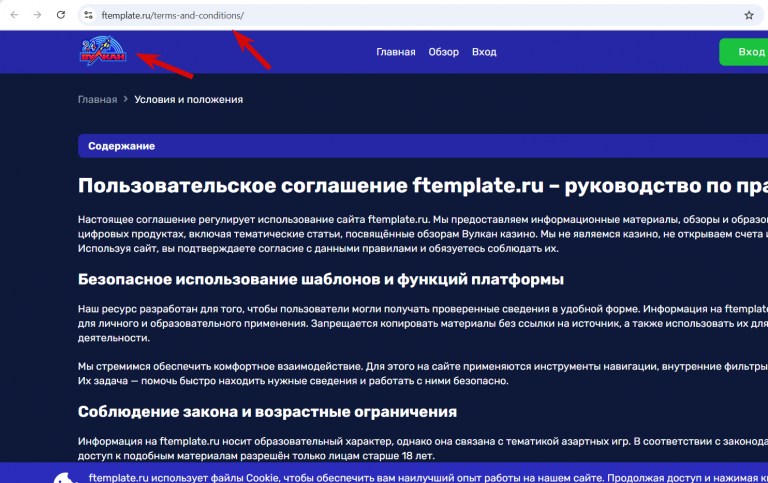Click the Пользовательское соглашение ftemplate.ru heading
Image resolution: width=768 pixels, height=483 pixels.
(x=423, y=186)
